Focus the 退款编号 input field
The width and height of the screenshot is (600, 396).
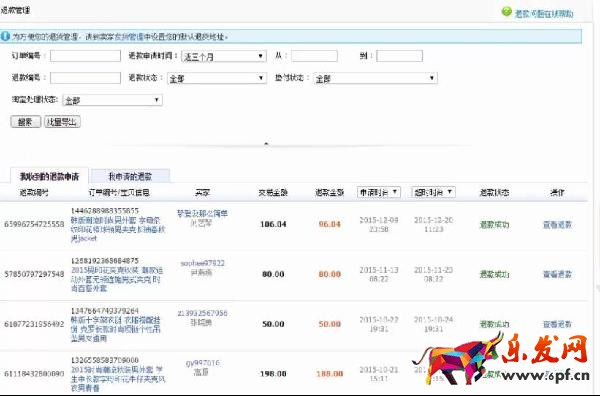[x=85, y=78]
